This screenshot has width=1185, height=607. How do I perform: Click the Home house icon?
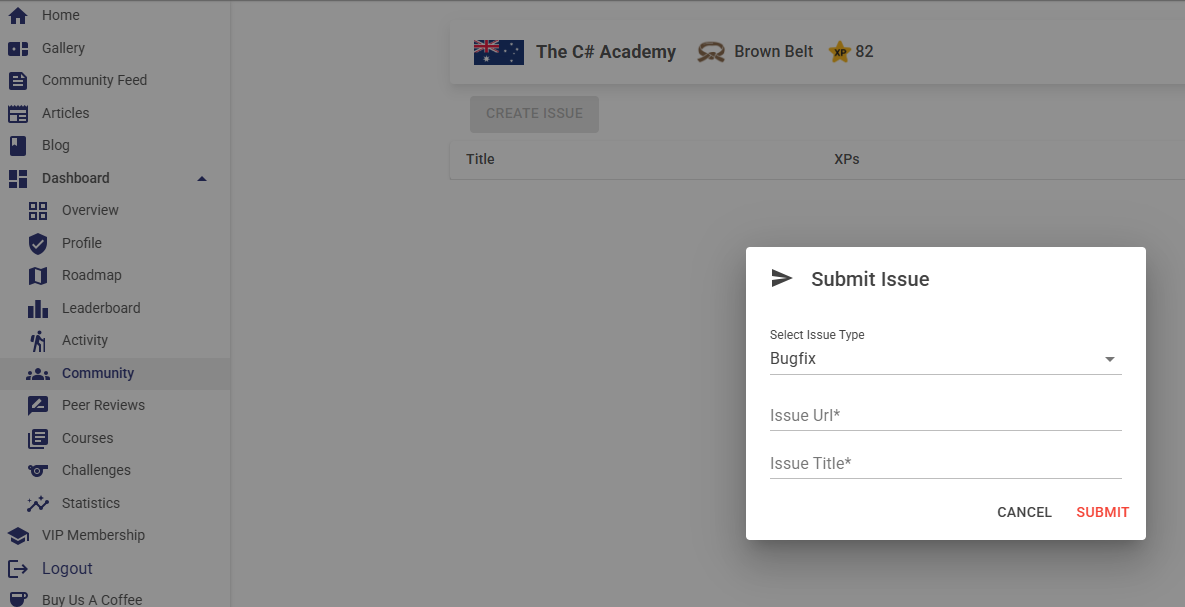(17, 15)
